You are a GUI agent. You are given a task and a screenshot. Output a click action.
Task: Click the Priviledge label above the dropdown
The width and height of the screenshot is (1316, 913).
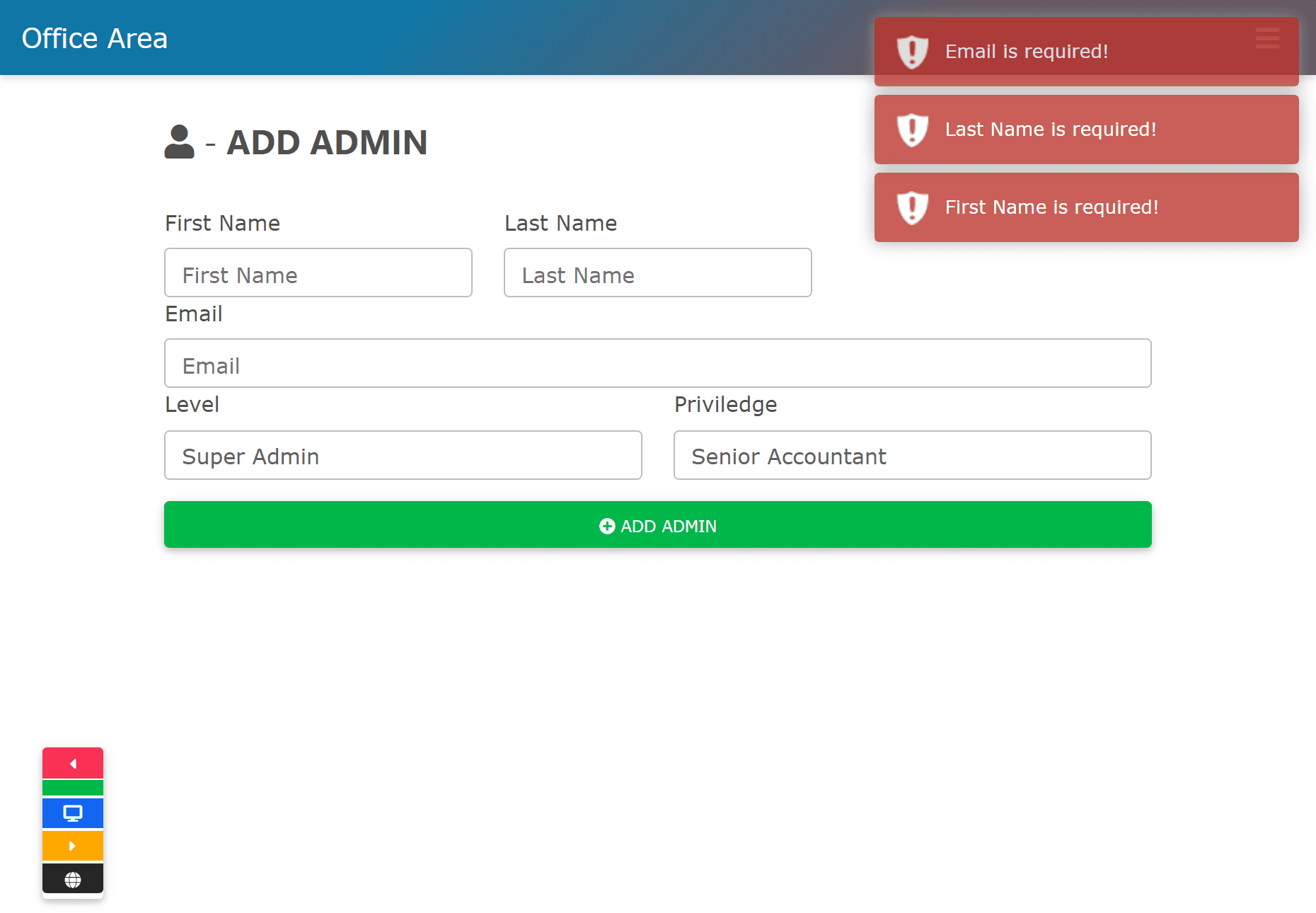(725, 404)
